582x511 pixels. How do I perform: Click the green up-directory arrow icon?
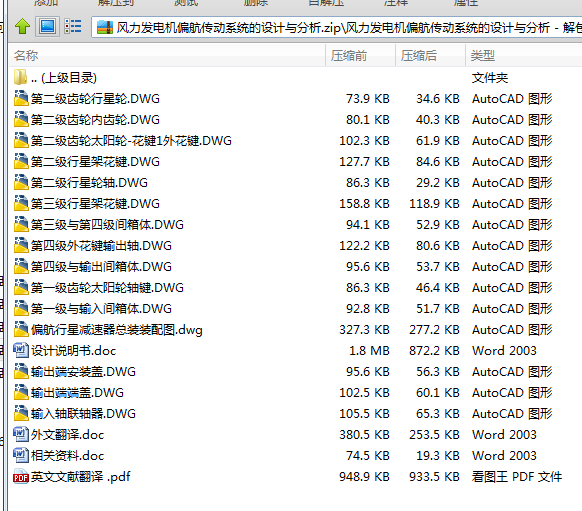click(22, 26)
